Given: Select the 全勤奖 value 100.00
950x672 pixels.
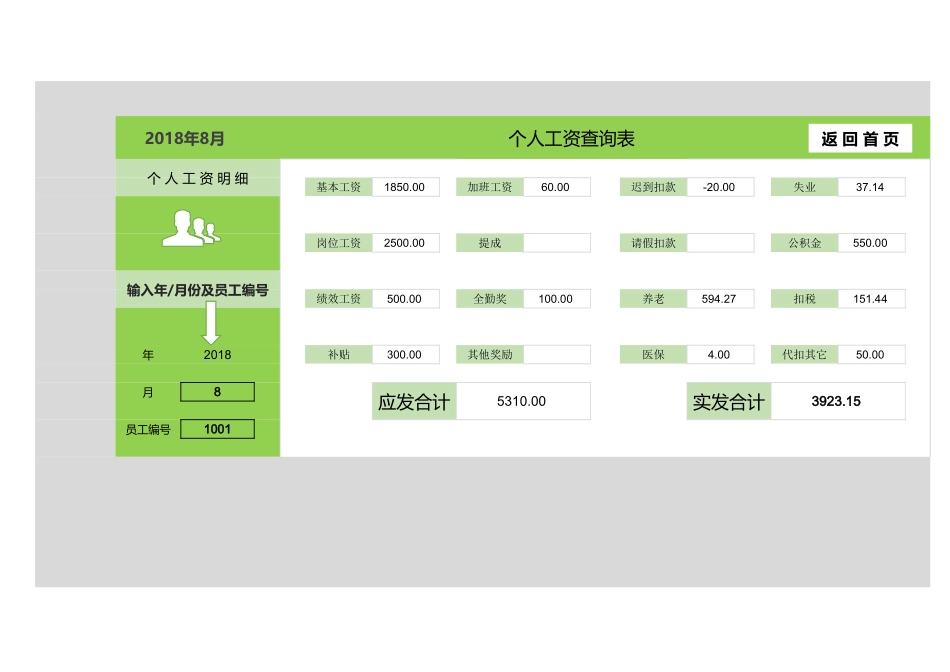Looking at the screenshot, I should 557,298.
